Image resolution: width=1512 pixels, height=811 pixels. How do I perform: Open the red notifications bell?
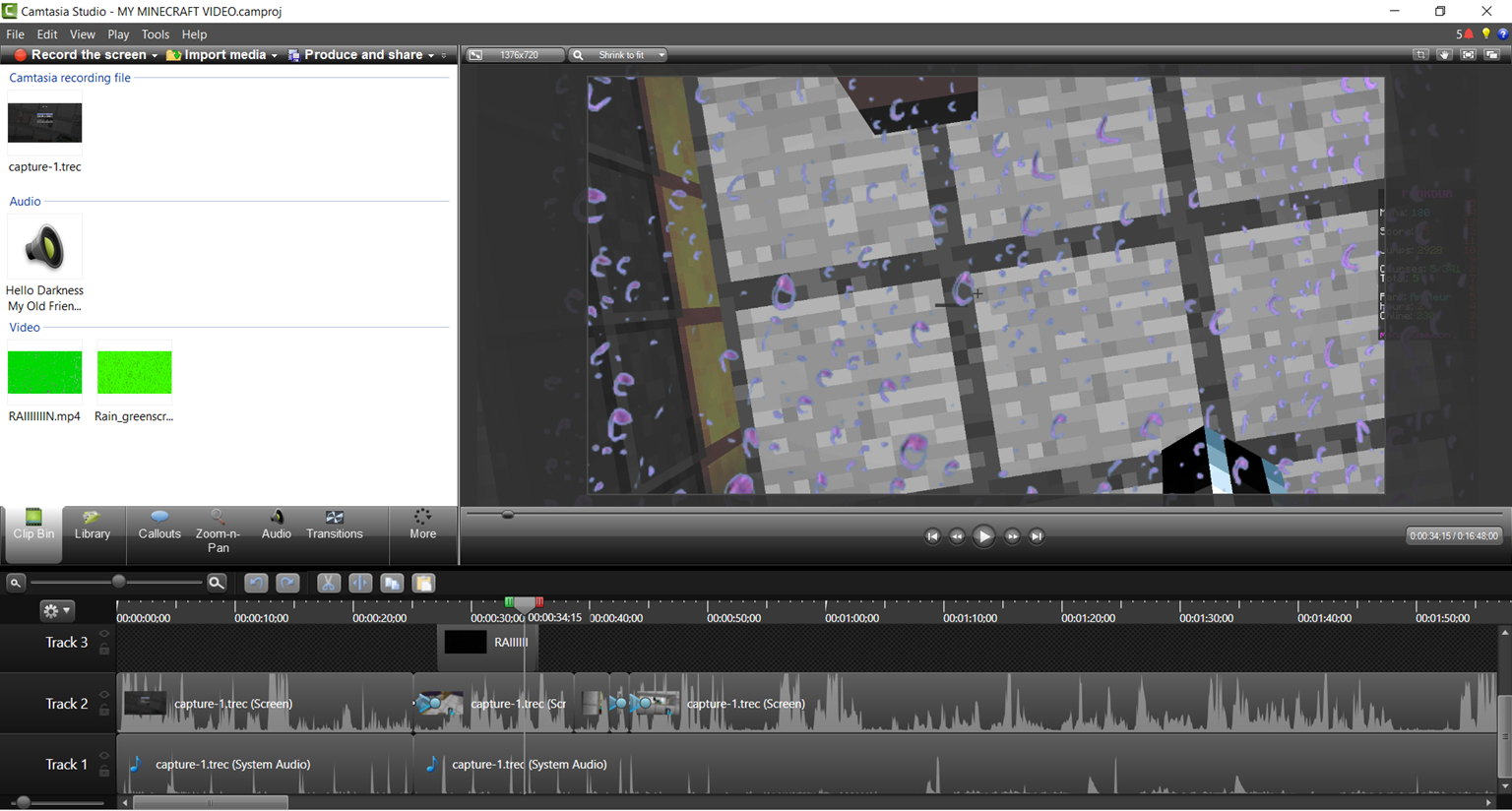(1469, 34)
